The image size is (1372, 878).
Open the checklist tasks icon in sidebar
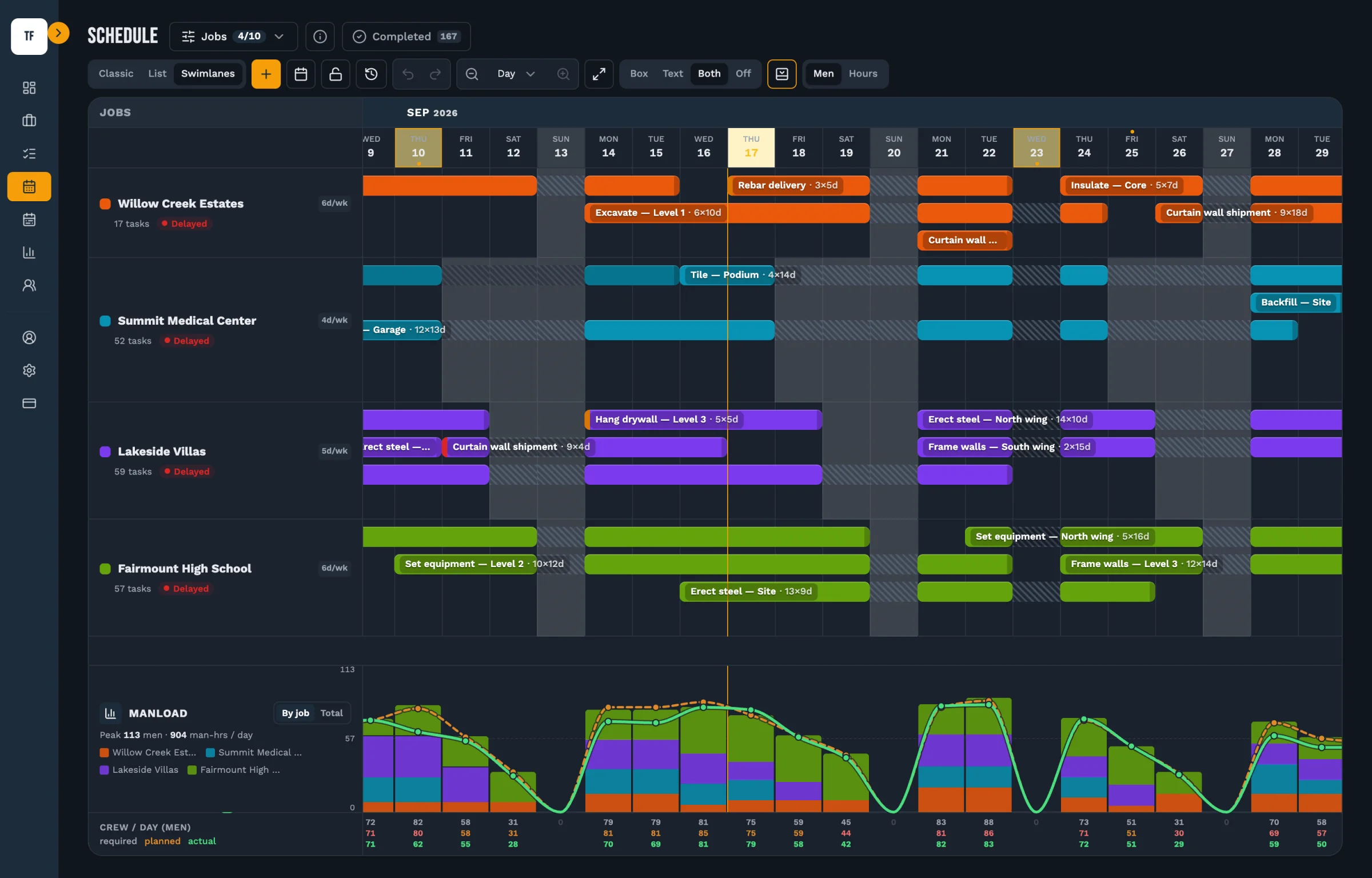29,154
